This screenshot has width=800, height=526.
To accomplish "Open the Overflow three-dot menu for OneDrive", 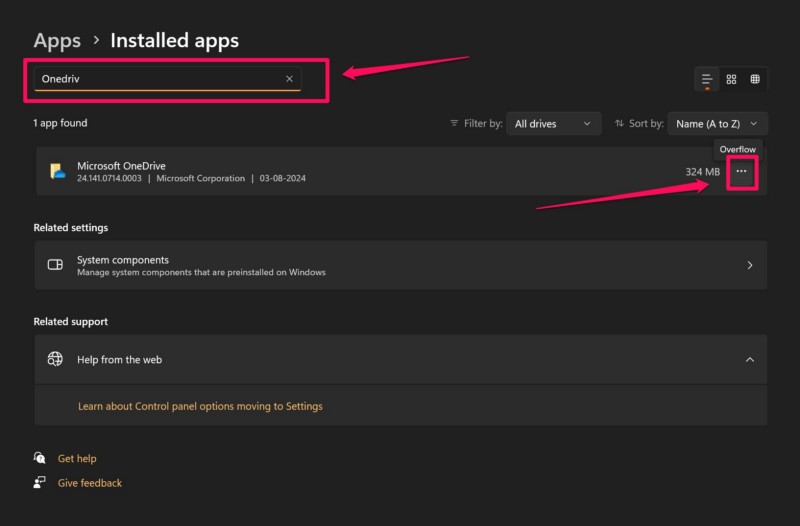I will tap(741, 172).
